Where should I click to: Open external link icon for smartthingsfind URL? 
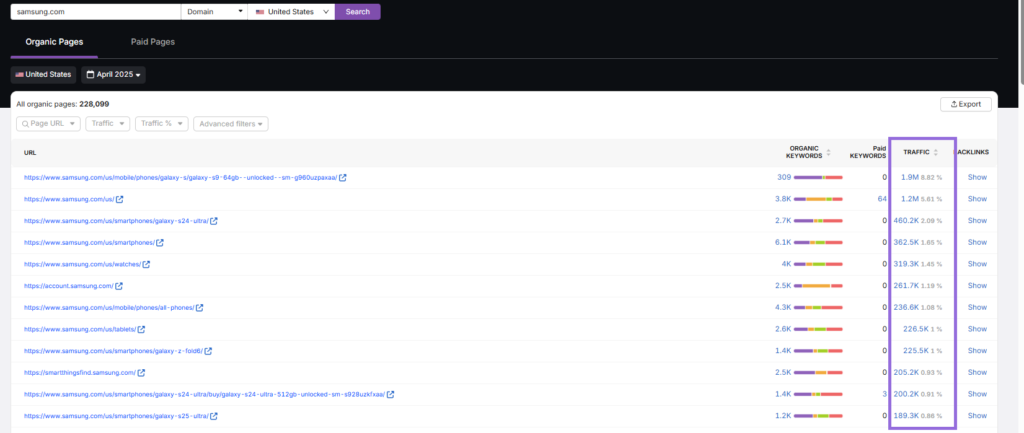tap(141, 373)
